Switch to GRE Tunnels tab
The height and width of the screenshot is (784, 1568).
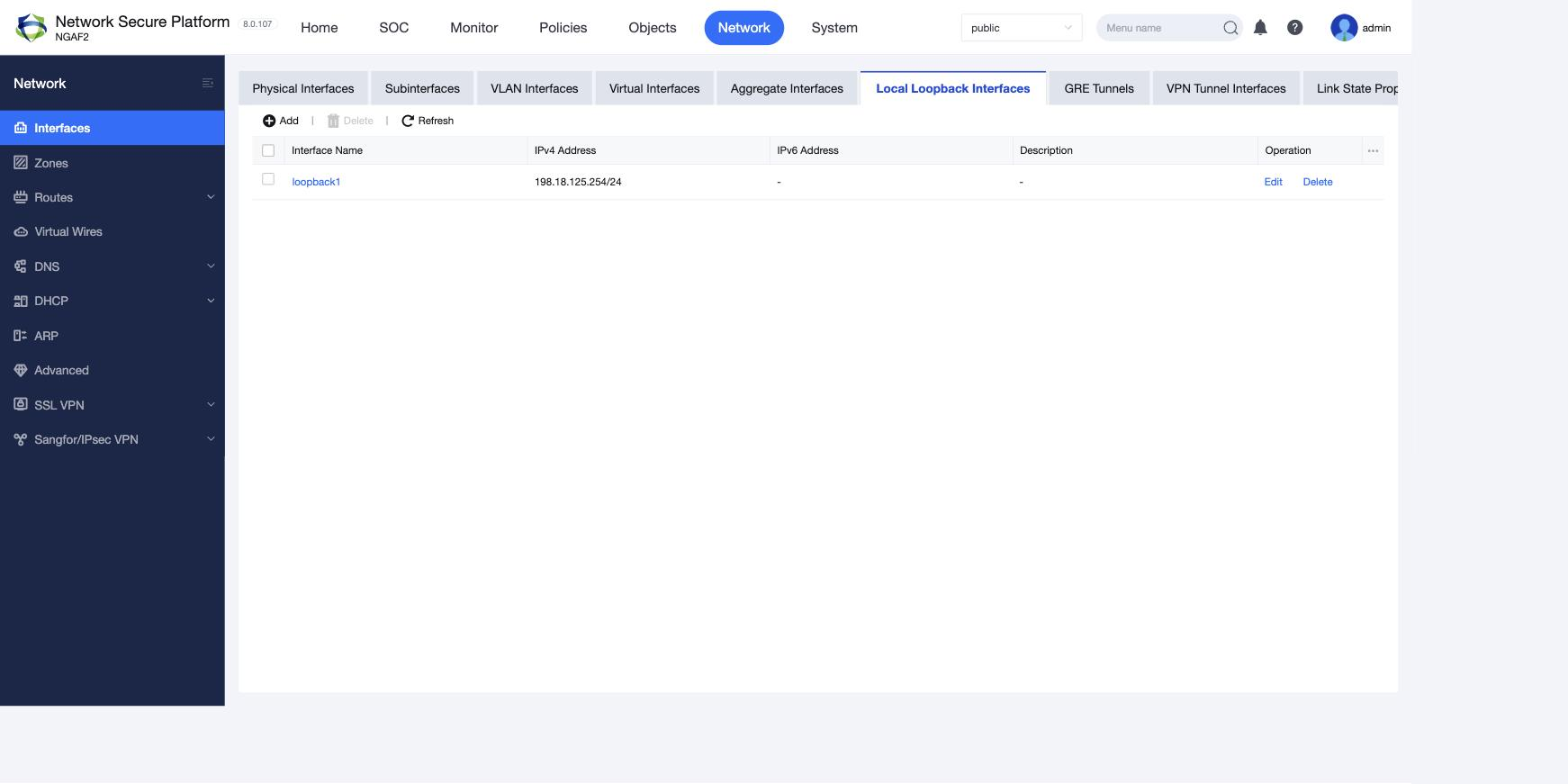click(x=1099, y=88)
